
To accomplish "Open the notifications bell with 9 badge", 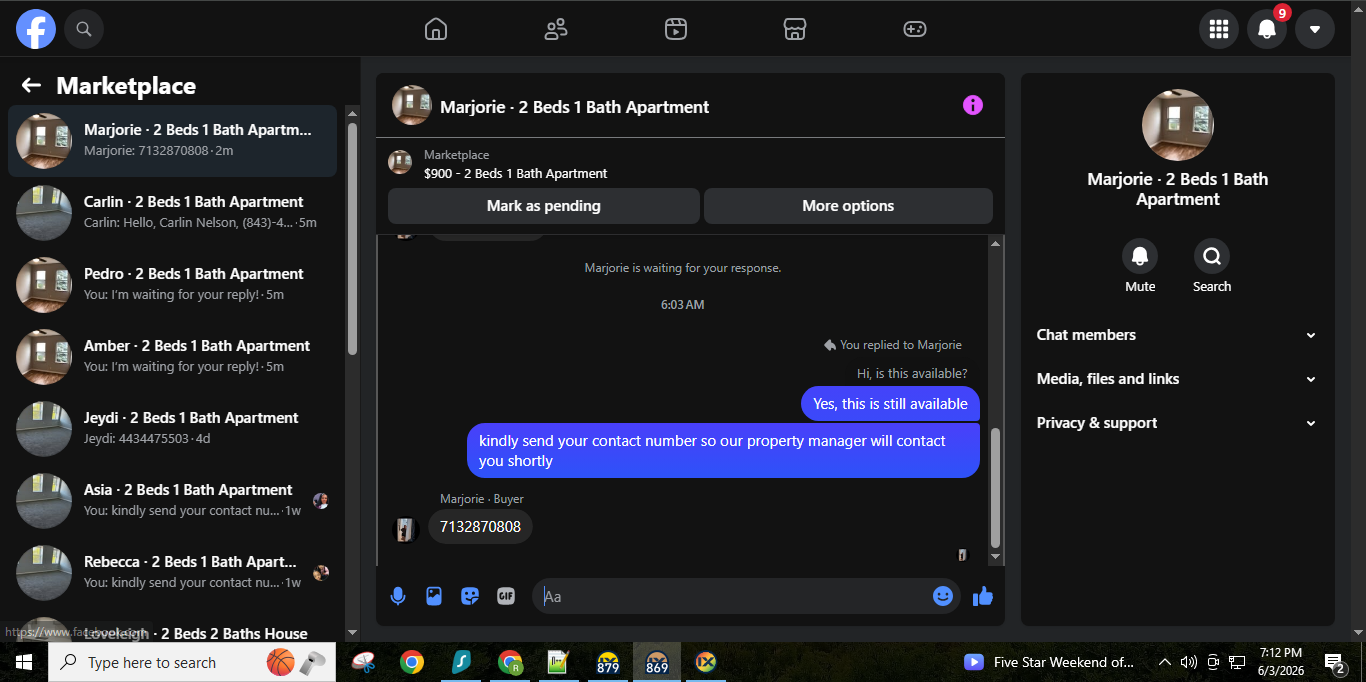I will [x=1267, y=29].
